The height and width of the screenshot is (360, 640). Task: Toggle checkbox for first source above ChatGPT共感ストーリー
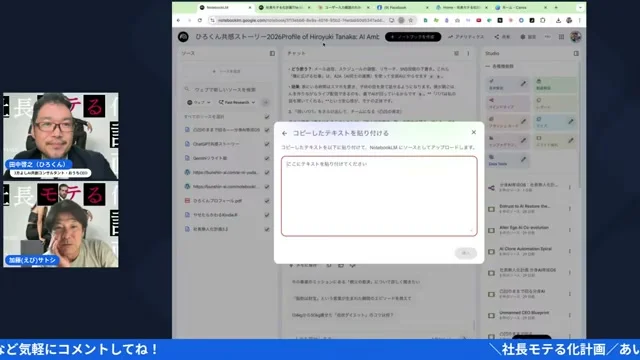tap(267, 130)
